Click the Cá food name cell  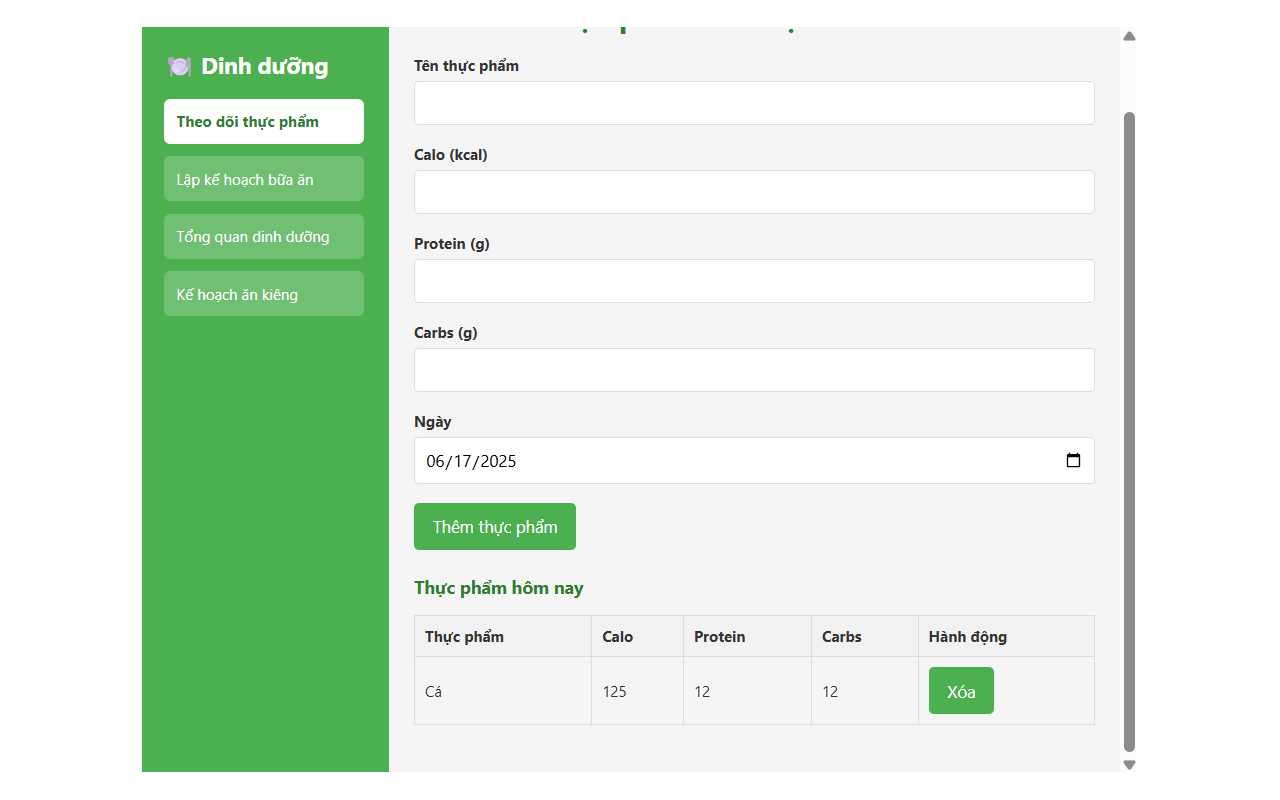pos(434,691)
